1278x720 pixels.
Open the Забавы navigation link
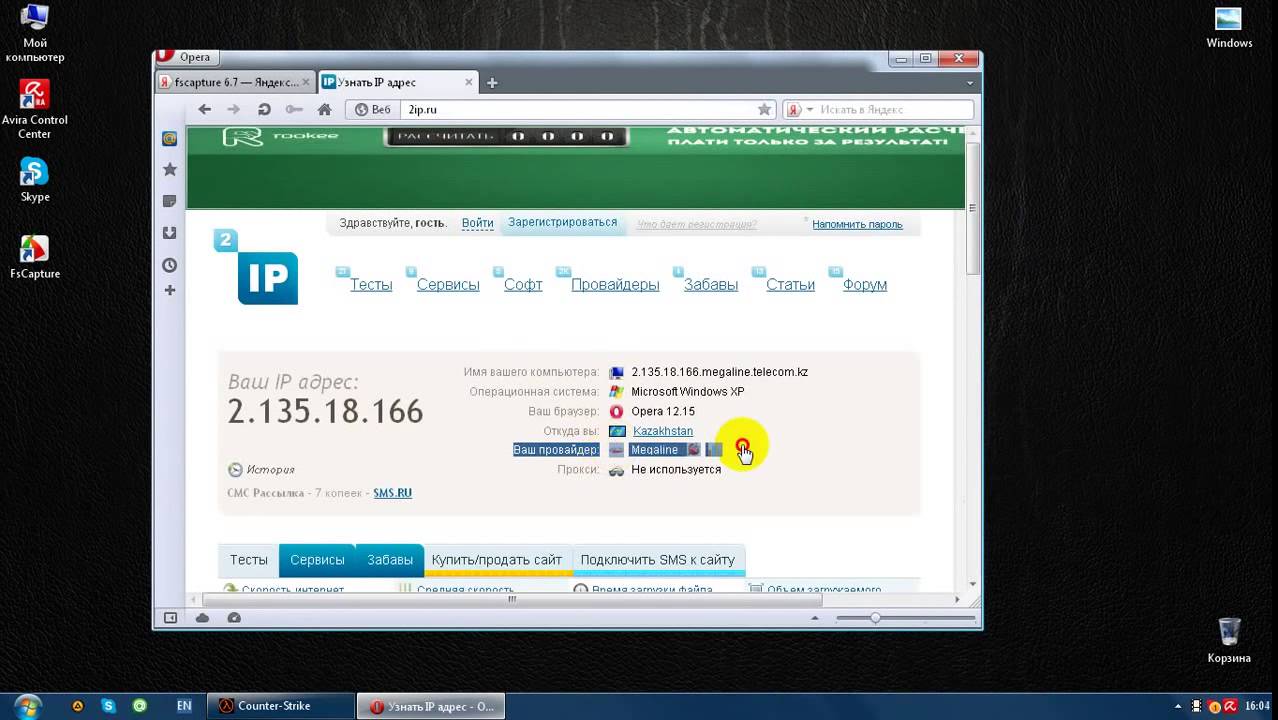point(711,285)
